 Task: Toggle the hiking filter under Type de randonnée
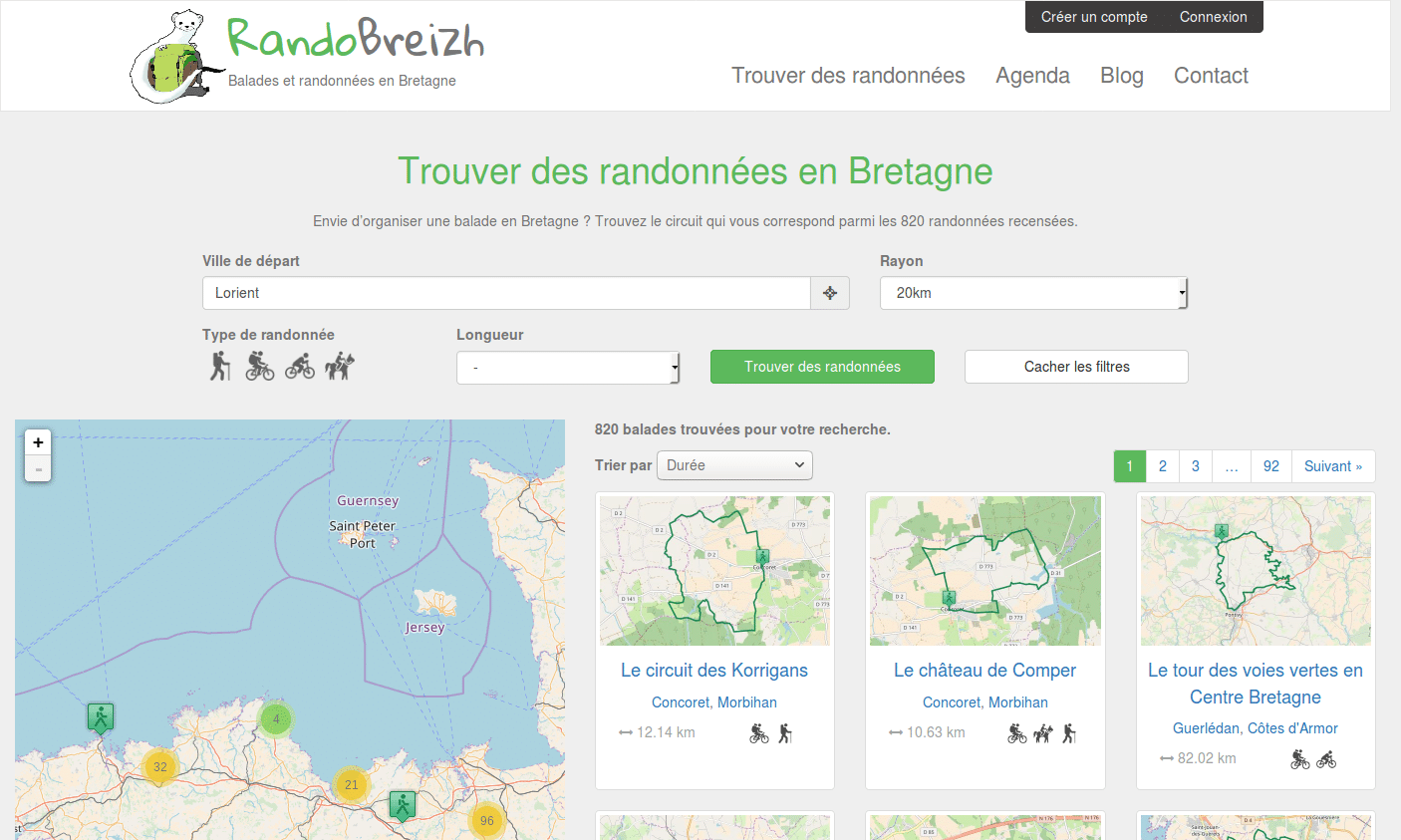point(220,366)
